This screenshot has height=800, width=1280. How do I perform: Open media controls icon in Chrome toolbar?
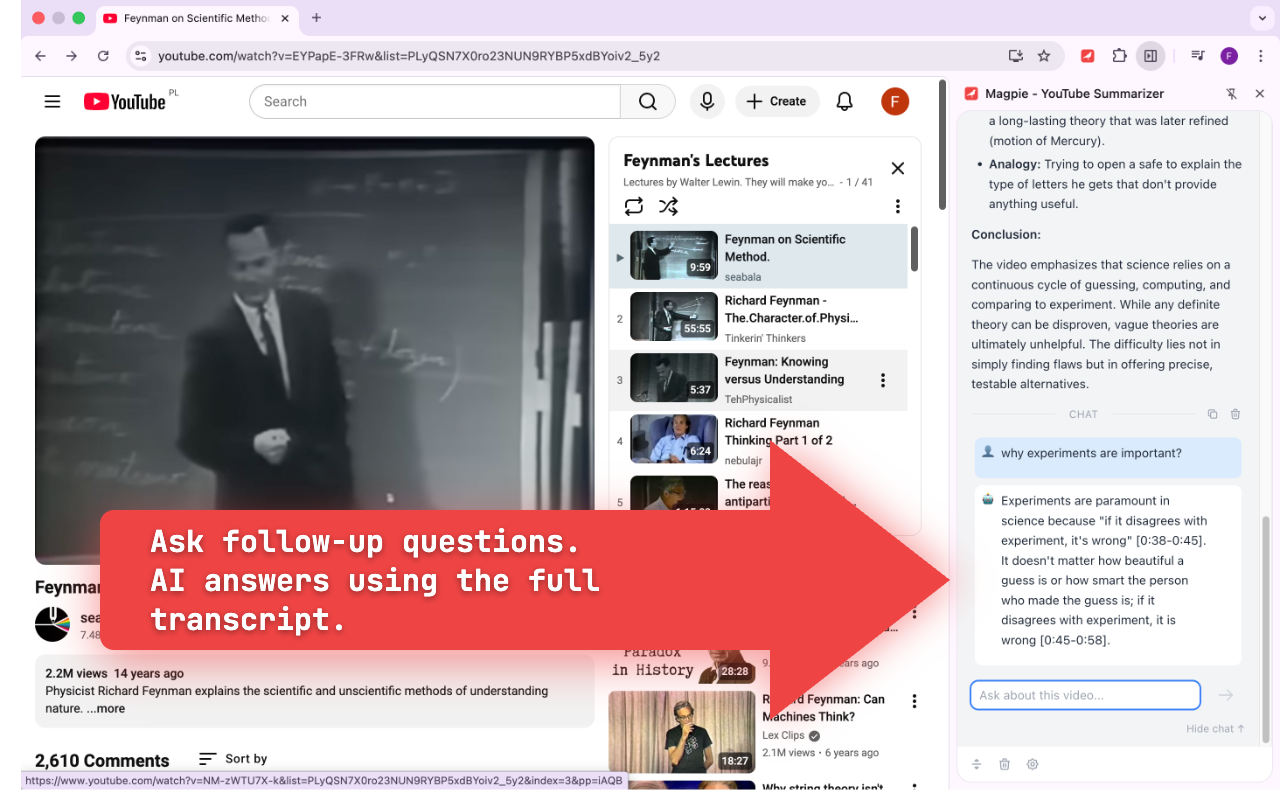click(1197, 56)
